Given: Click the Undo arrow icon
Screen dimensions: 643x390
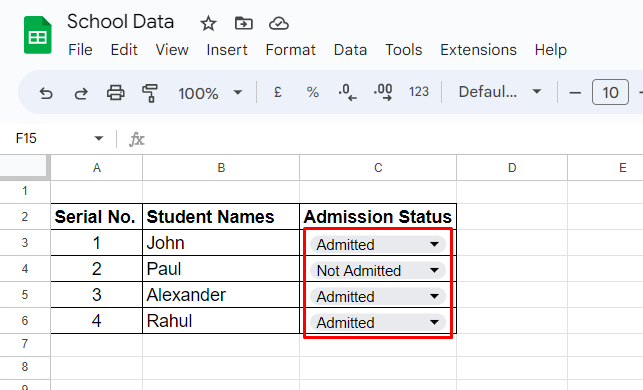Looking at the screenshot, I should (x=46, y=93).
